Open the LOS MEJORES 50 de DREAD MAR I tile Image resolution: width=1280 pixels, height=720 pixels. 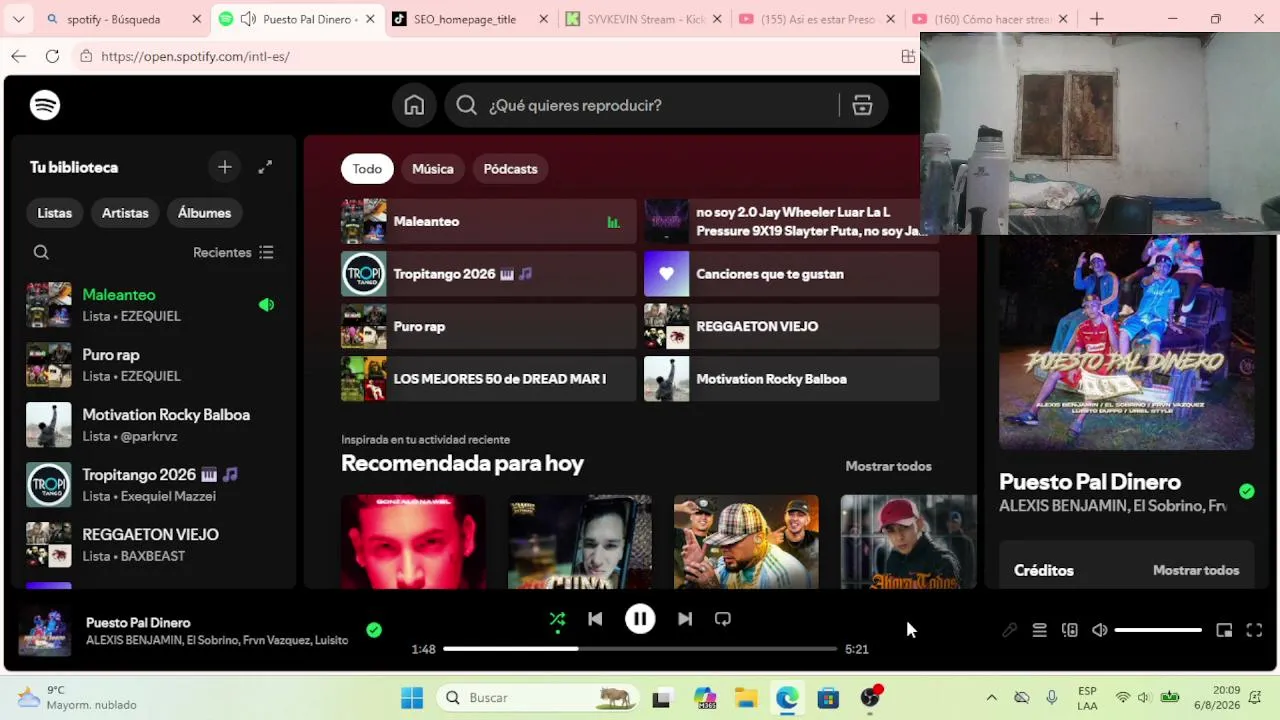[488, 379]
